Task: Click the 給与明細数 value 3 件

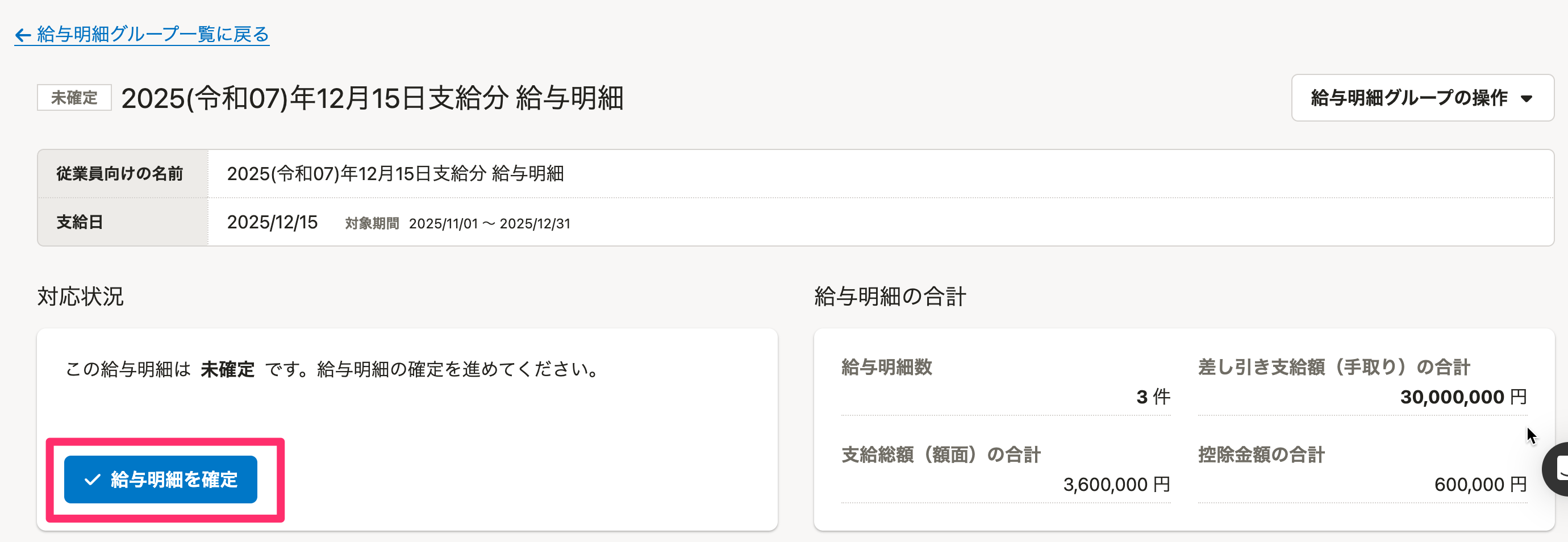Action: [1152, 397]
